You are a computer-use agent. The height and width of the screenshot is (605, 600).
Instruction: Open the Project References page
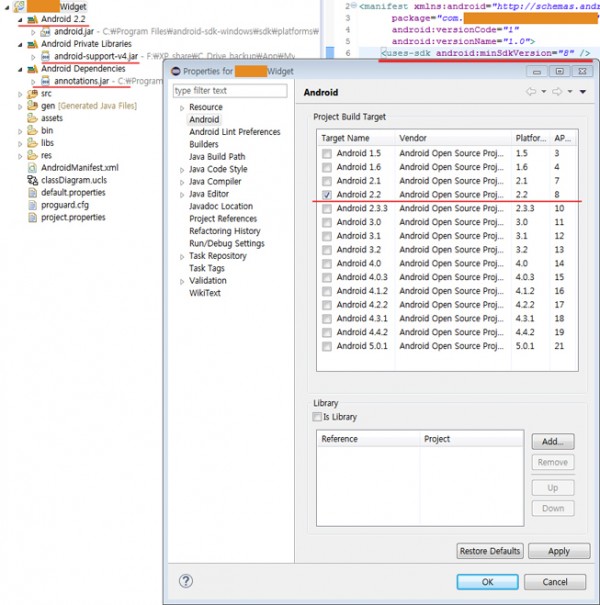pos(223,219)
